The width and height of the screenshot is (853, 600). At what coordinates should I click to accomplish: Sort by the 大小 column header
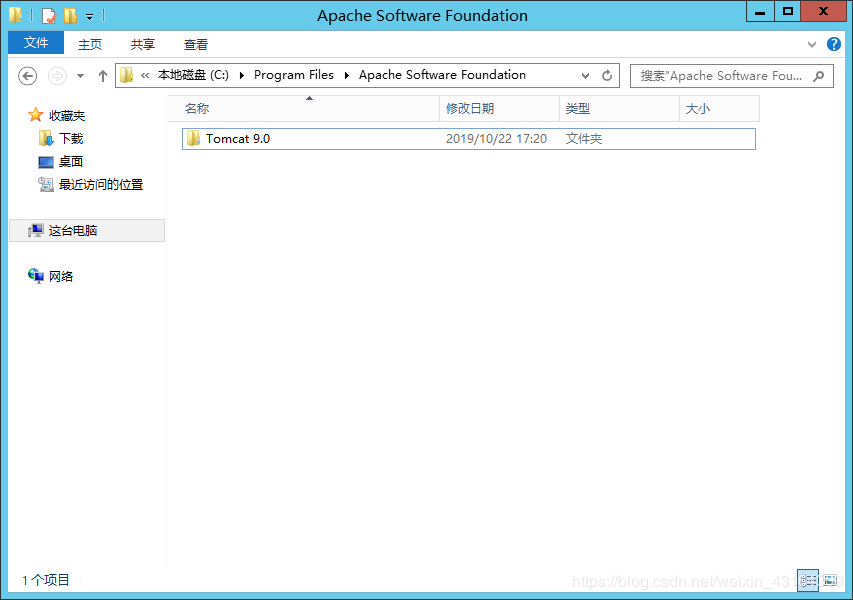coord(719,108)
